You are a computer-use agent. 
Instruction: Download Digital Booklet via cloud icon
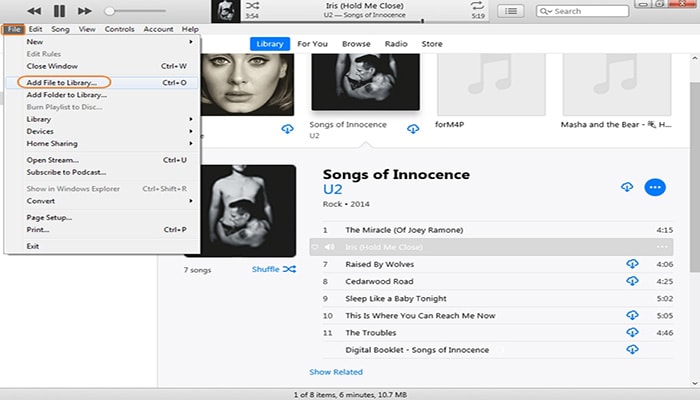coord(632,349)
